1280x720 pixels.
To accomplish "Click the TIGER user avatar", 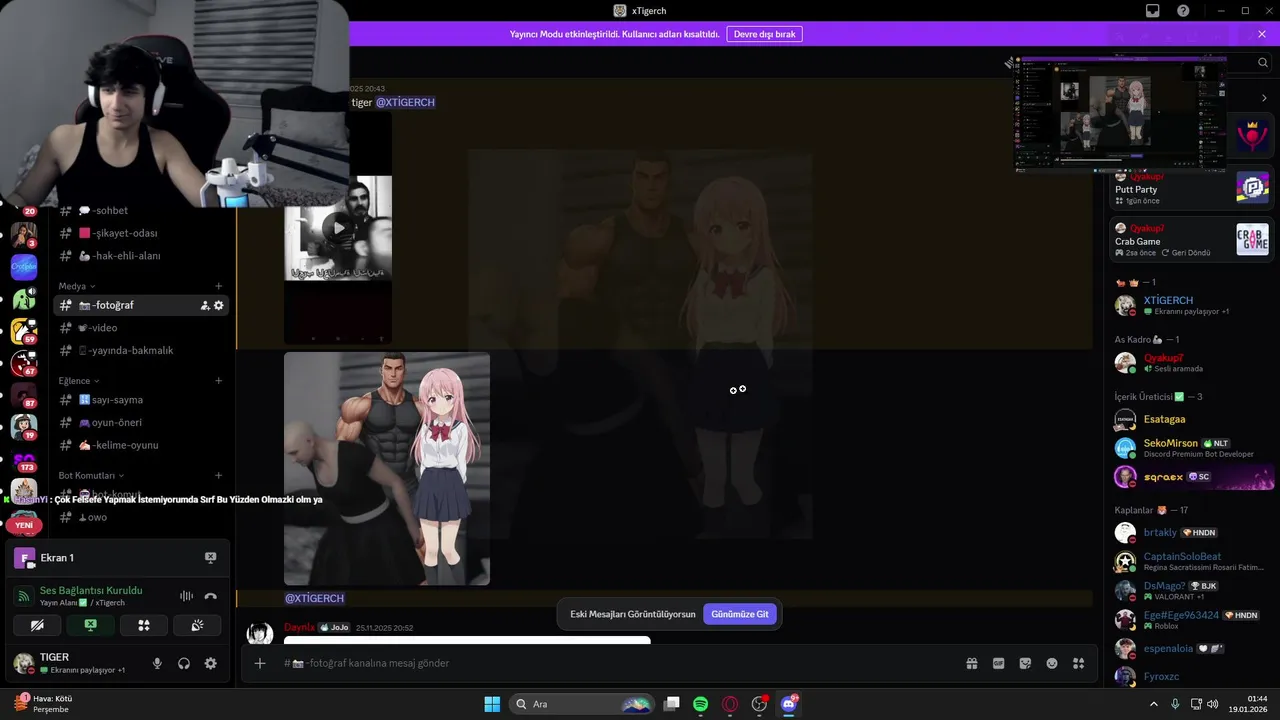I will point(22,663).
